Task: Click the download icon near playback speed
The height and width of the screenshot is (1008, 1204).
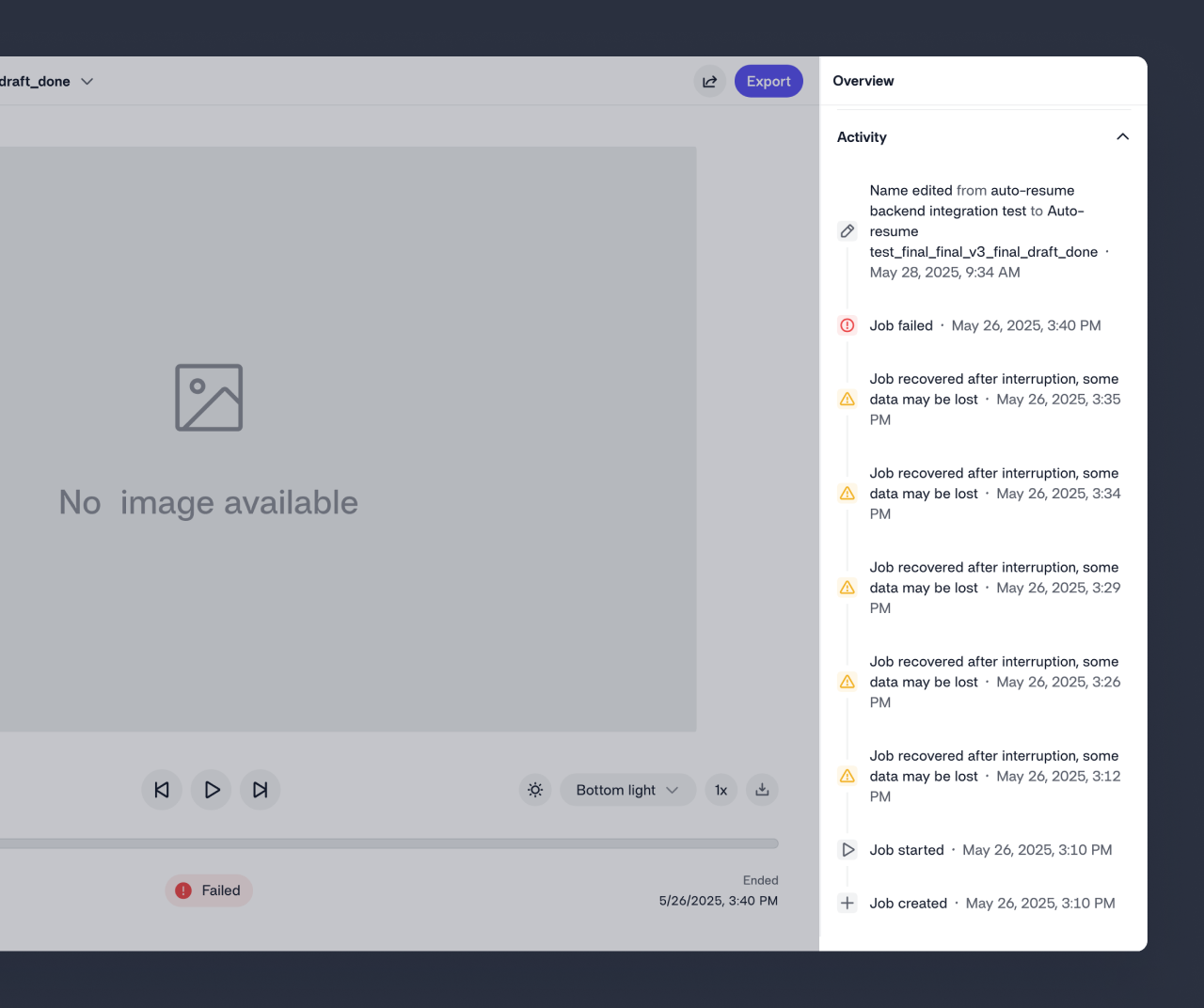Action: pyautogui.click(x=762, y=790)
